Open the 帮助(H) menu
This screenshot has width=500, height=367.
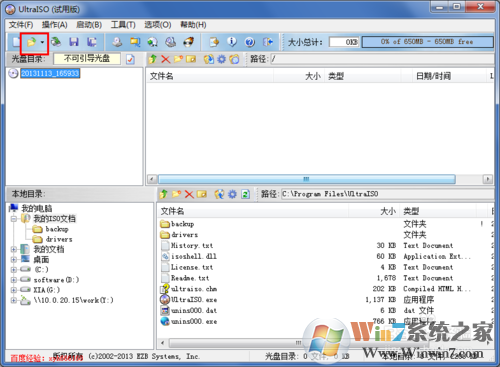tap(193, 25)
